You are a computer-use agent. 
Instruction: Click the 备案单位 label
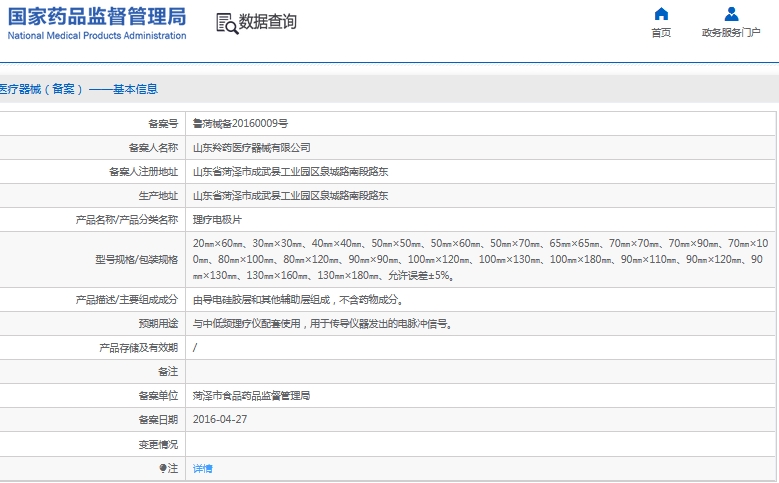point(158,396)
